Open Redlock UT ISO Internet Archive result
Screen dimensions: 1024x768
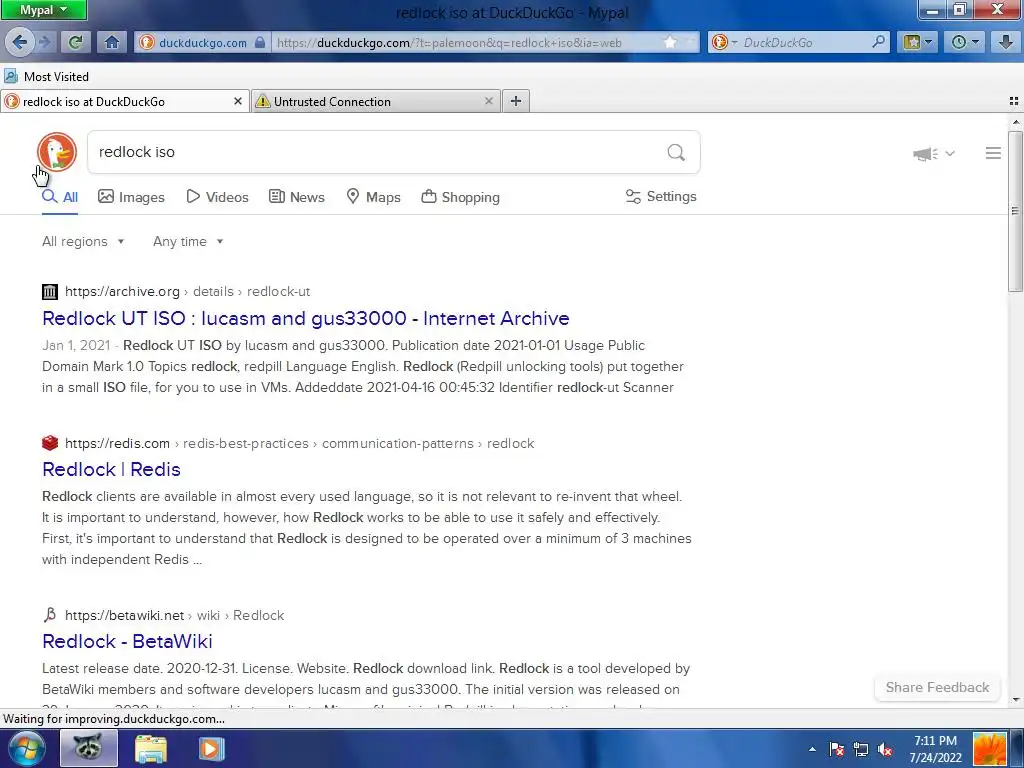click(x=306, y=318)
